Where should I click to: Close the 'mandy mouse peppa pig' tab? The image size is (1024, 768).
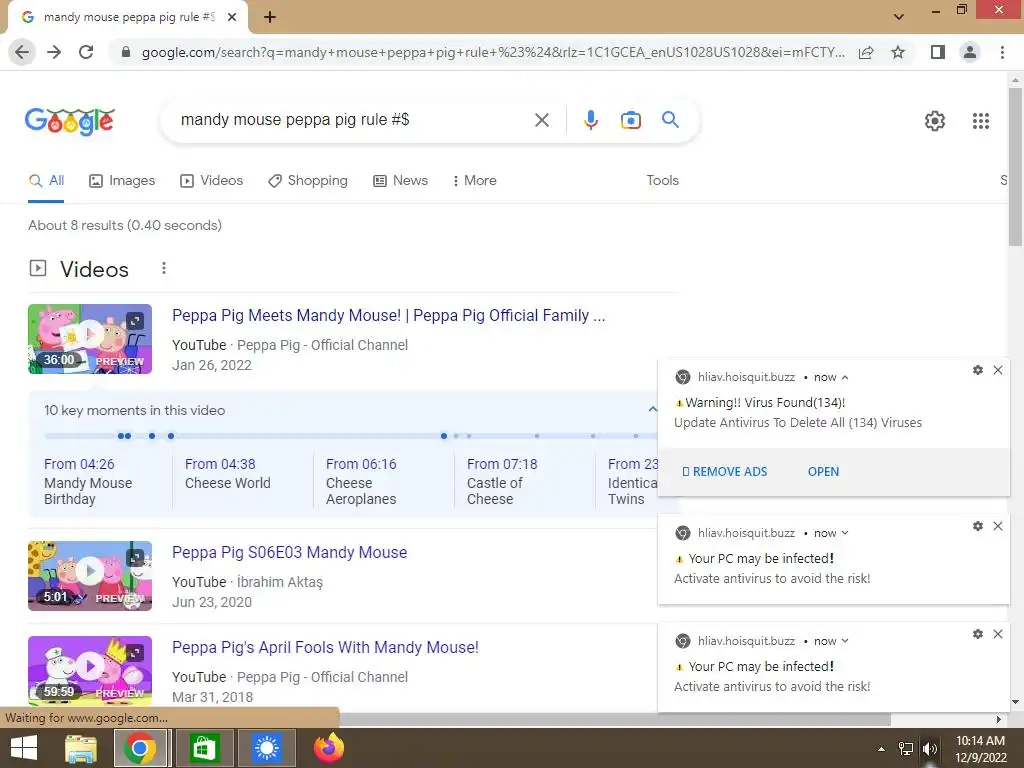(232, 18)
